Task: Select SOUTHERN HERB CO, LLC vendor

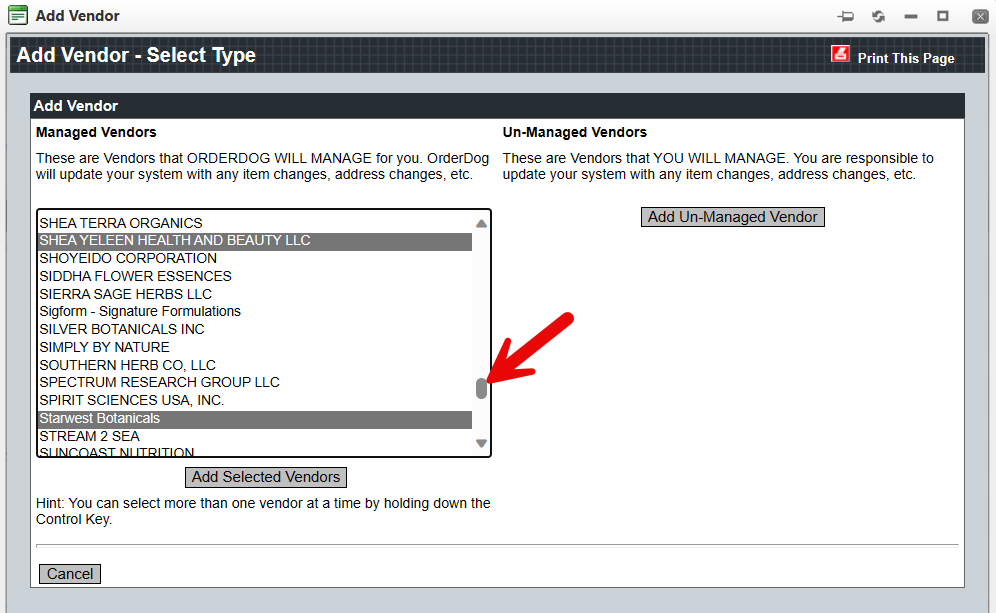Action: click(x=255, y=365)
